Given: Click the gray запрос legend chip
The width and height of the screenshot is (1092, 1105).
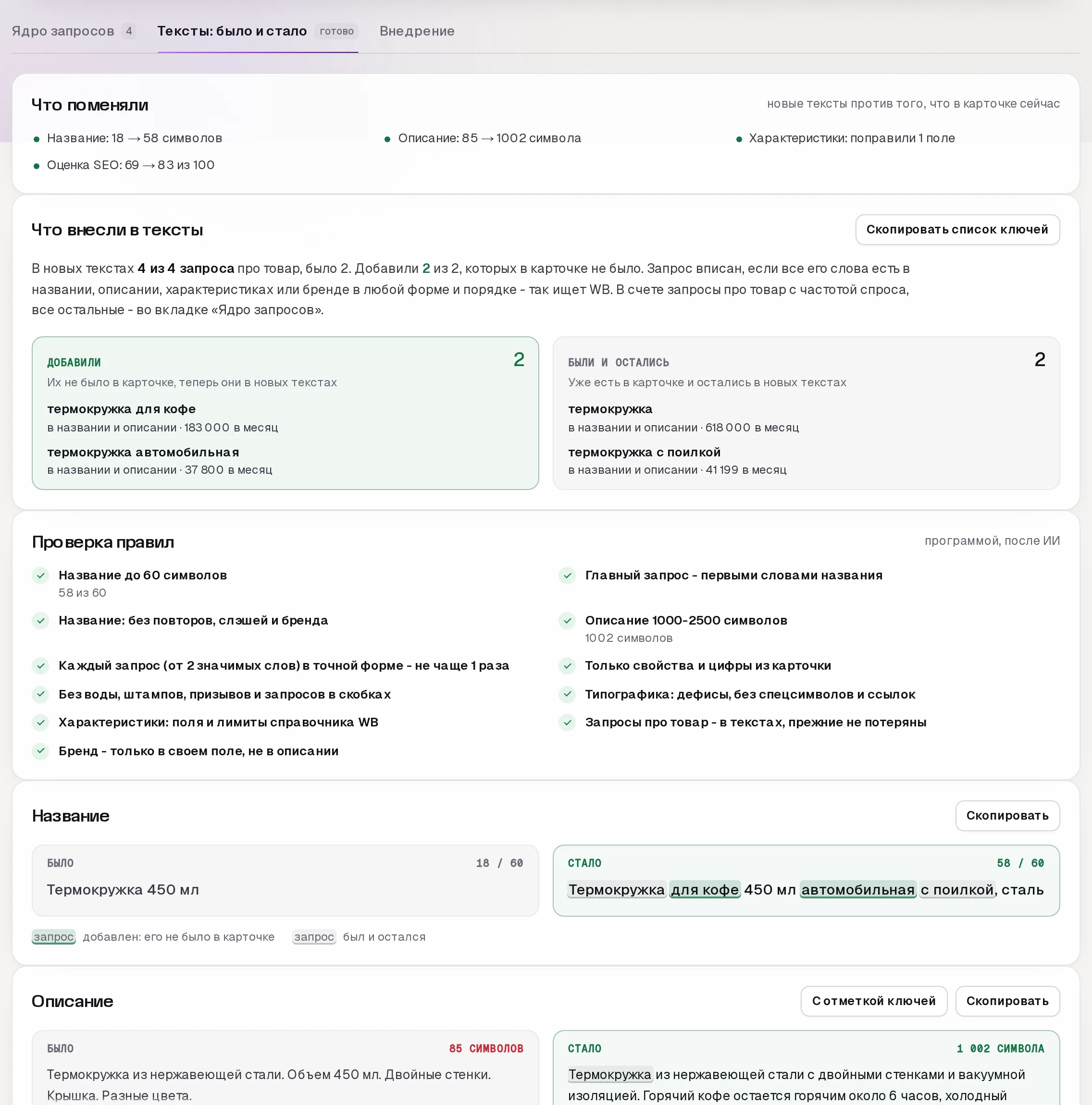Looking at the screenshot, I should point(314,937).
